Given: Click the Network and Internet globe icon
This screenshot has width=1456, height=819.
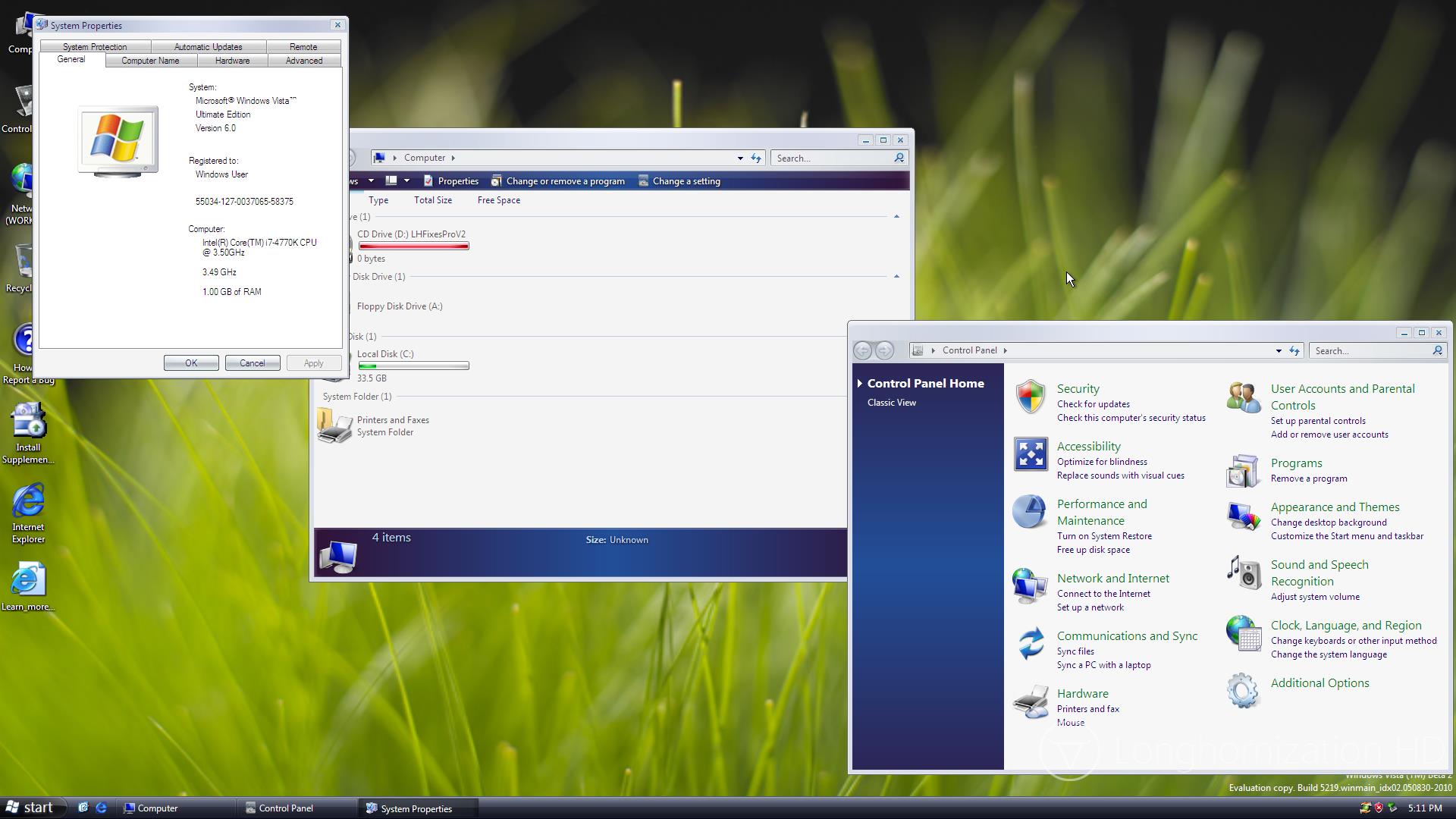Looking at the screenshot, I should coord(1029,586).
